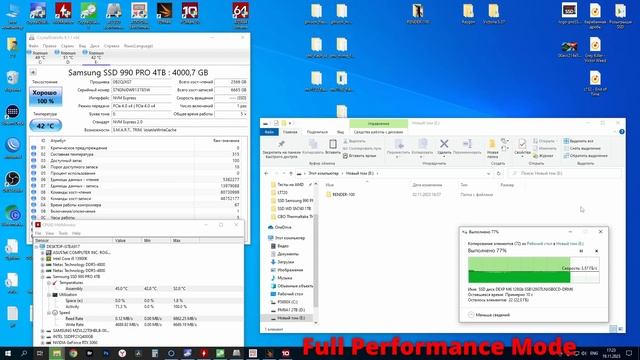Open View menu in HWMonitor

click(49, 233)
